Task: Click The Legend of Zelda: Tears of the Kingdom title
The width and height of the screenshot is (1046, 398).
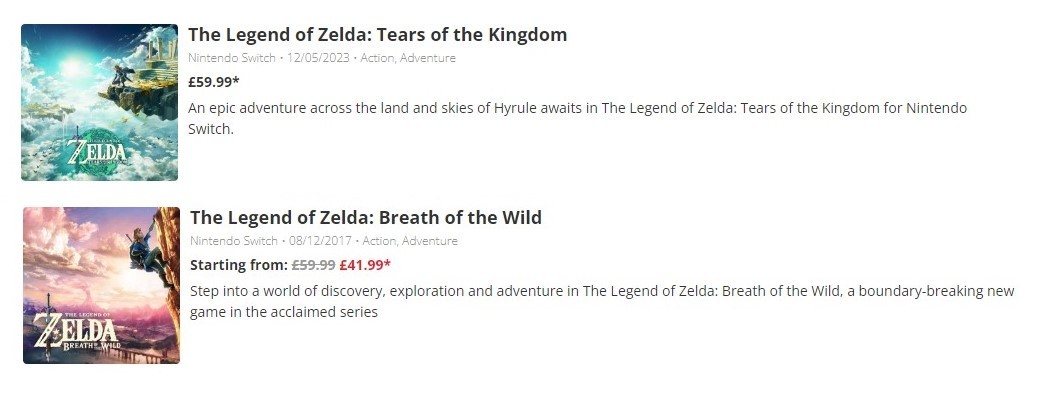Action: point(378,35)
